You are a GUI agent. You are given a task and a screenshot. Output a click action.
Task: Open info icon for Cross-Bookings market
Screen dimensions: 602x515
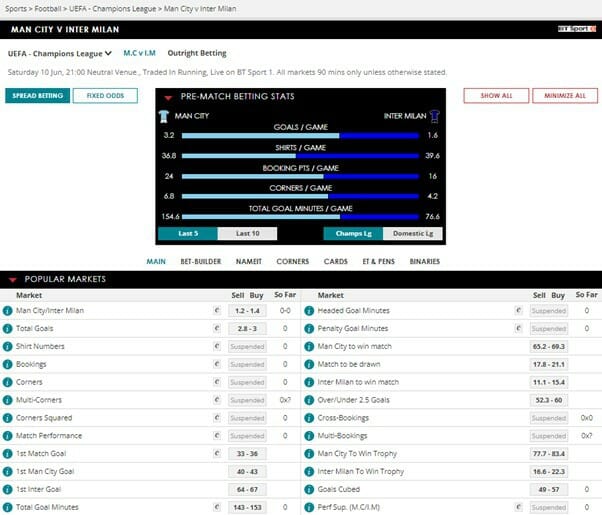click(x=309, y=418)
